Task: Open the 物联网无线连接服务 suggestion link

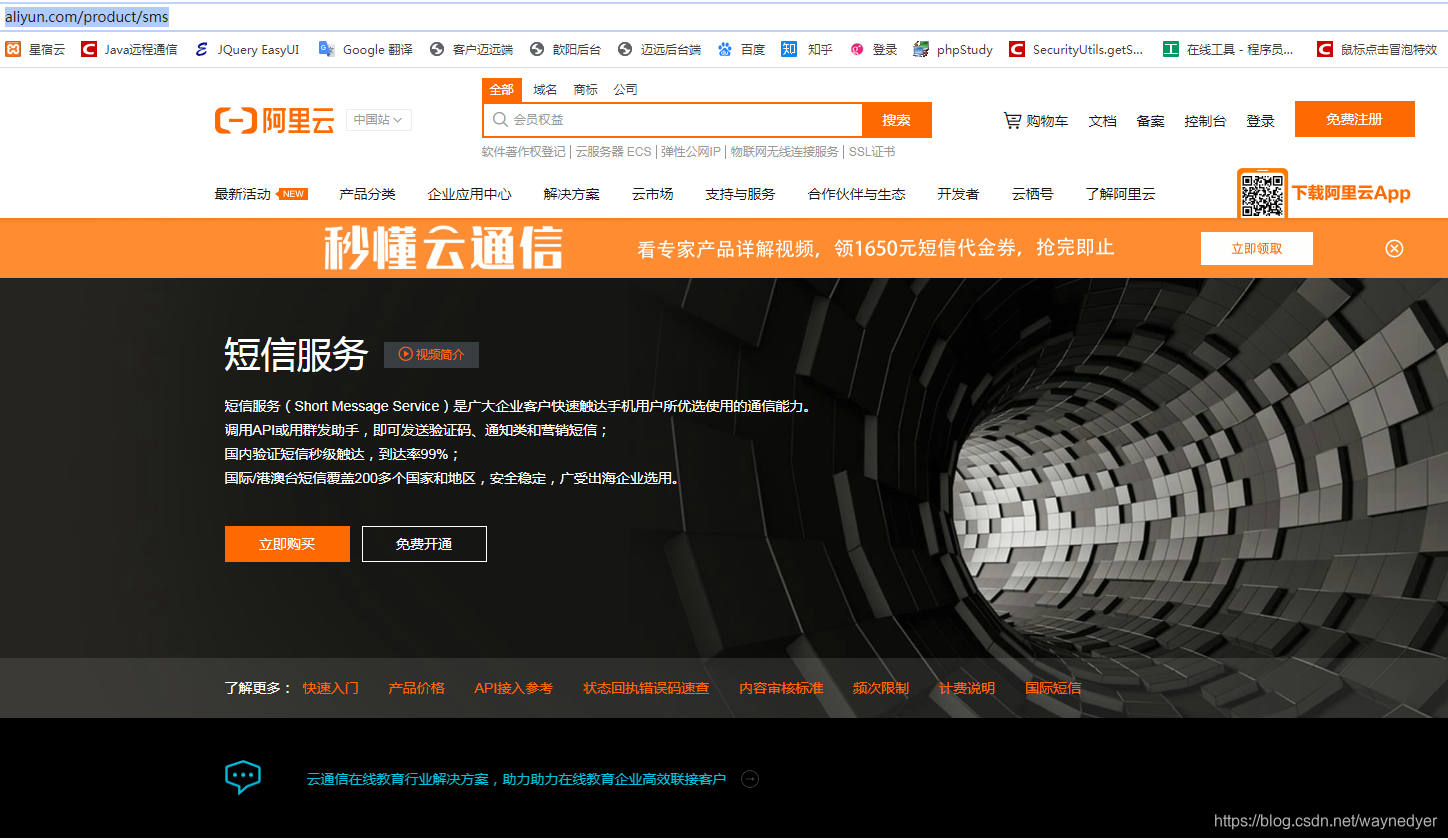Action: 784,152
